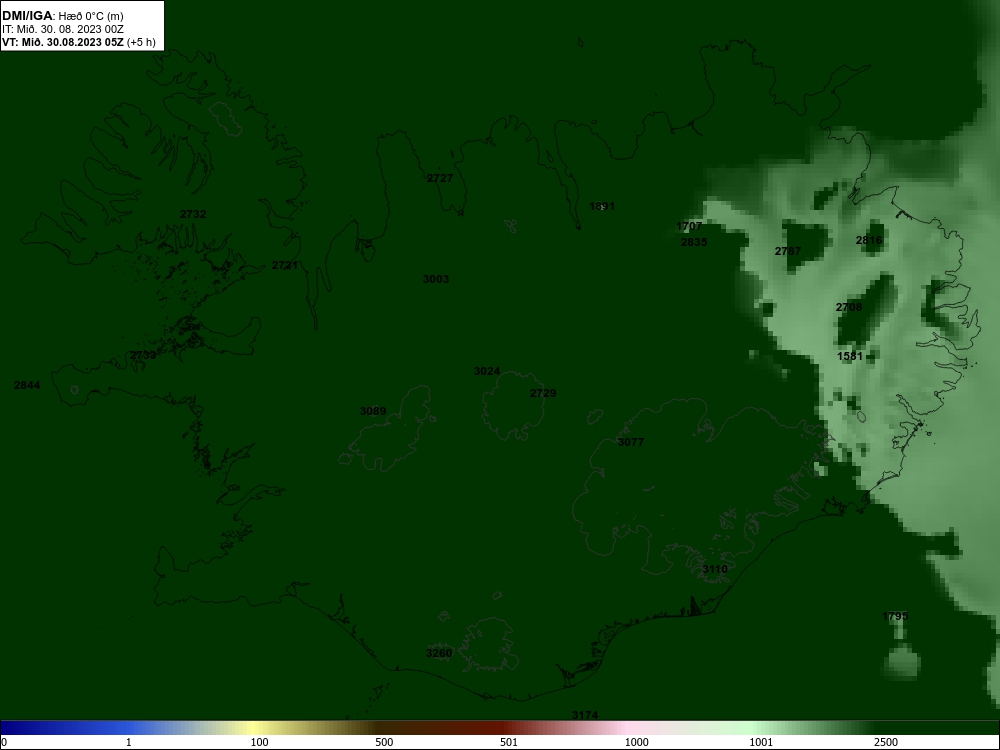The height and width of the screenshot is (750, 1000).
Task: Click the map value 2844
Action: 27,385
